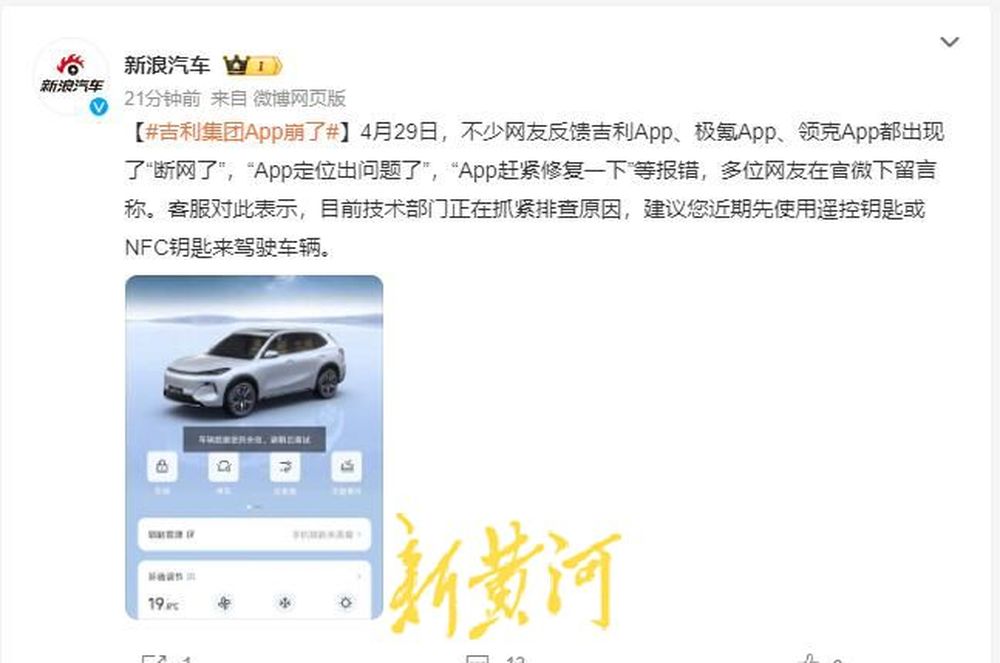Open the attached car app screenshot

[x=254, y=447]
